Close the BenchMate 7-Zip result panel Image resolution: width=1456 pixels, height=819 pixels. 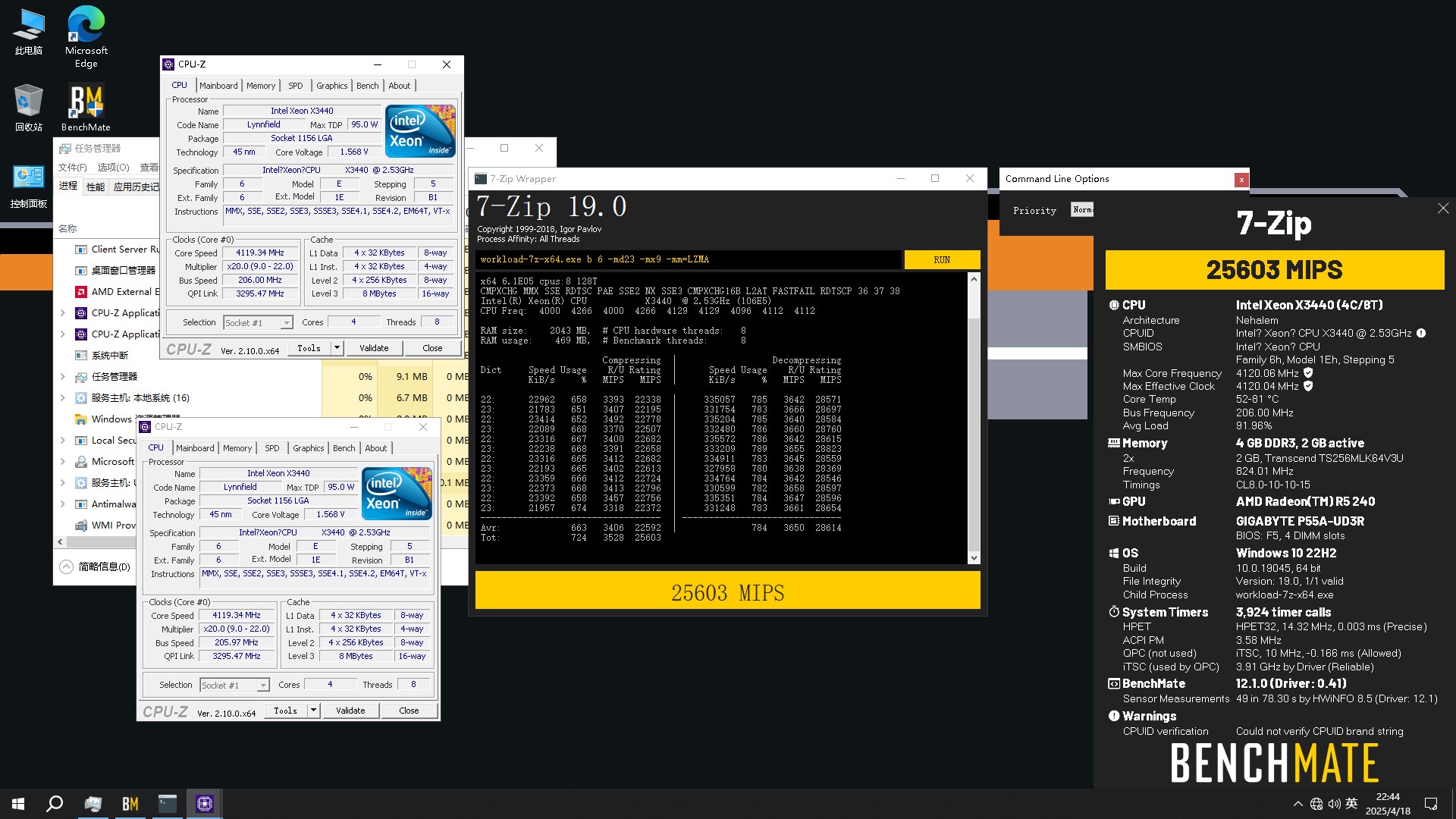point(1443,208)
